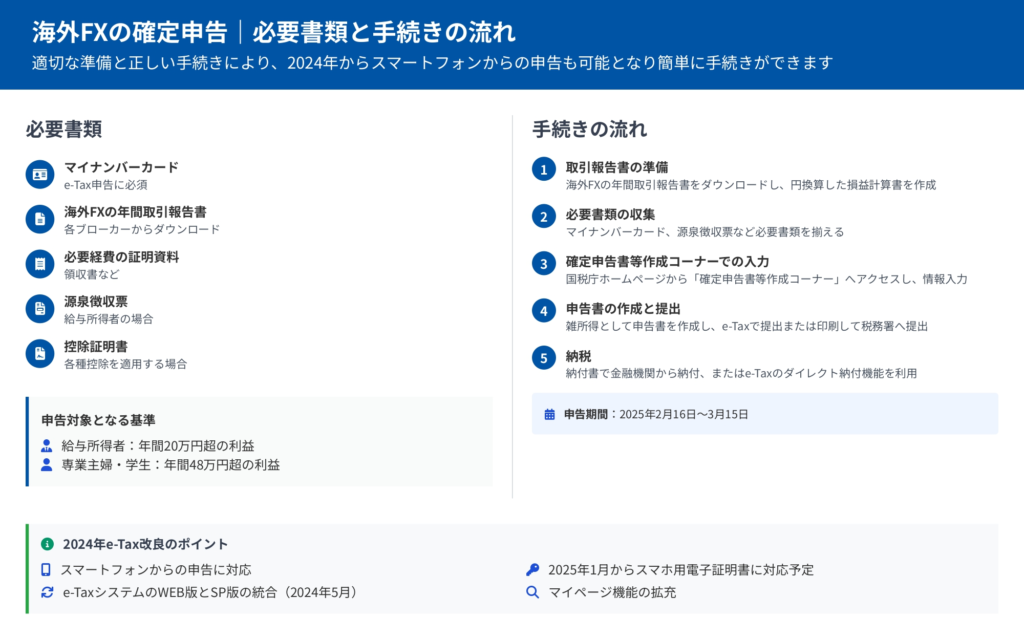Click the description マイナンバーカード、源泉徴収票など必要書類を揃える
This screenshot has width=1024, height=640.
[x=705, y=232]
